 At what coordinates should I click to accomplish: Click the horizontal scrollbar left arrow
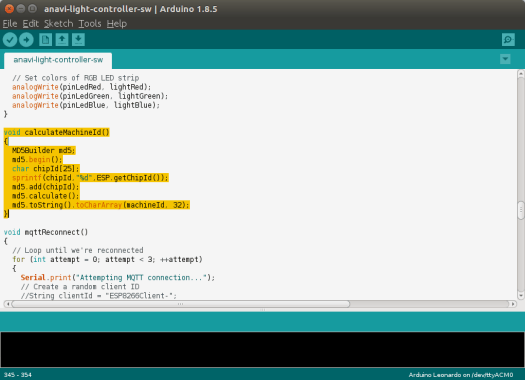point(7,304)
